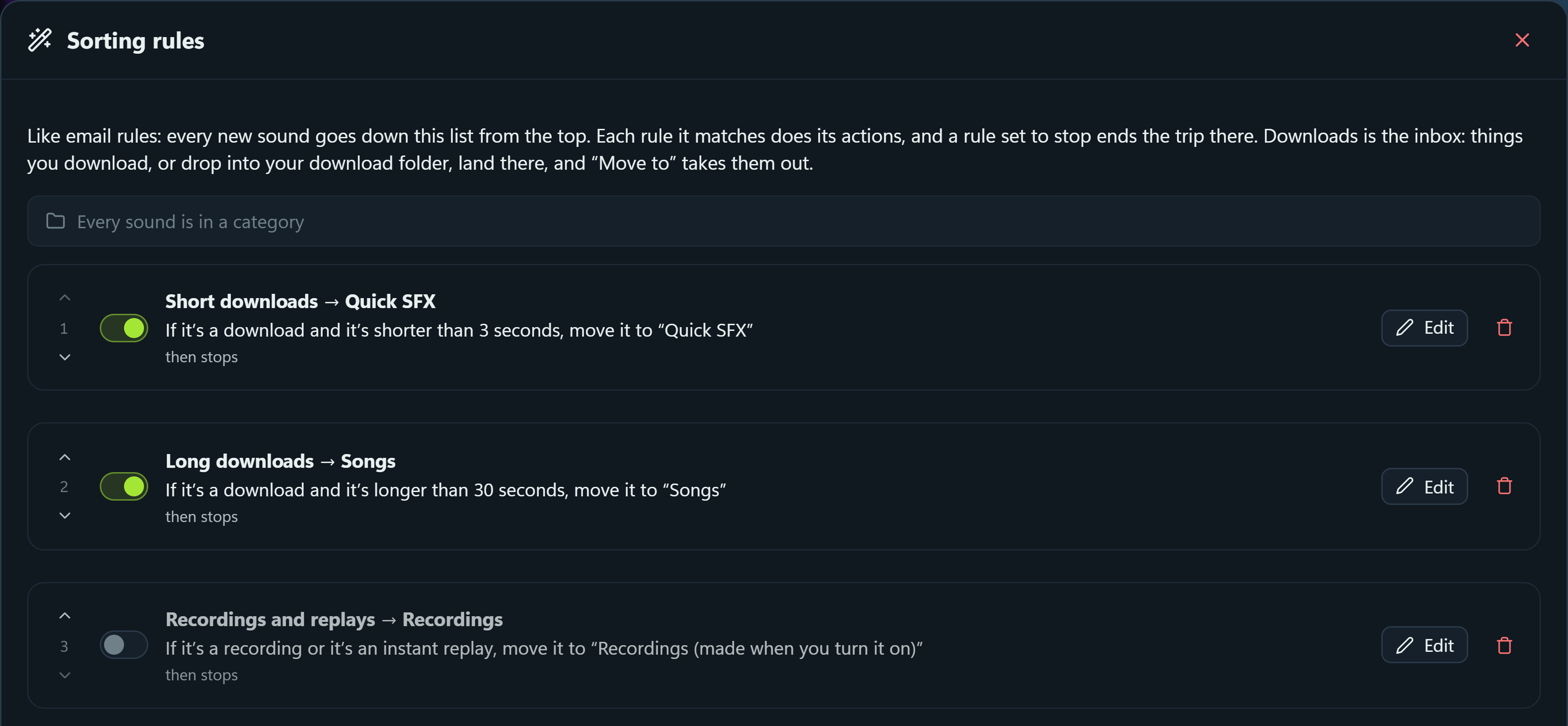This screenshot has height=726, width=1568.
Task: Disable the Long downloads rule toggle
Action: [124, 486]
